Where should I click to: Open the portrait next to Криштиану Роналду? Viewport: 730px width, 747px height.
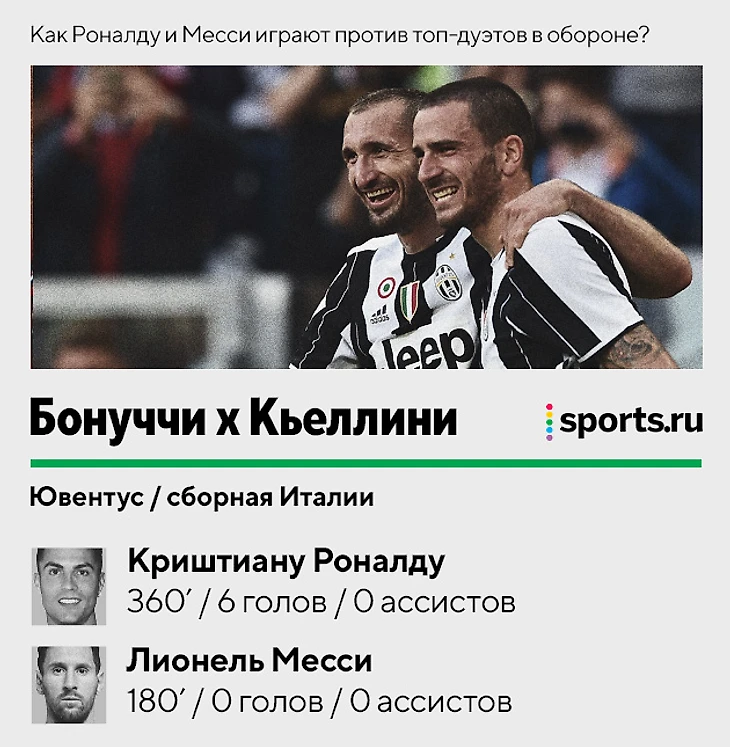coord(69,586)
